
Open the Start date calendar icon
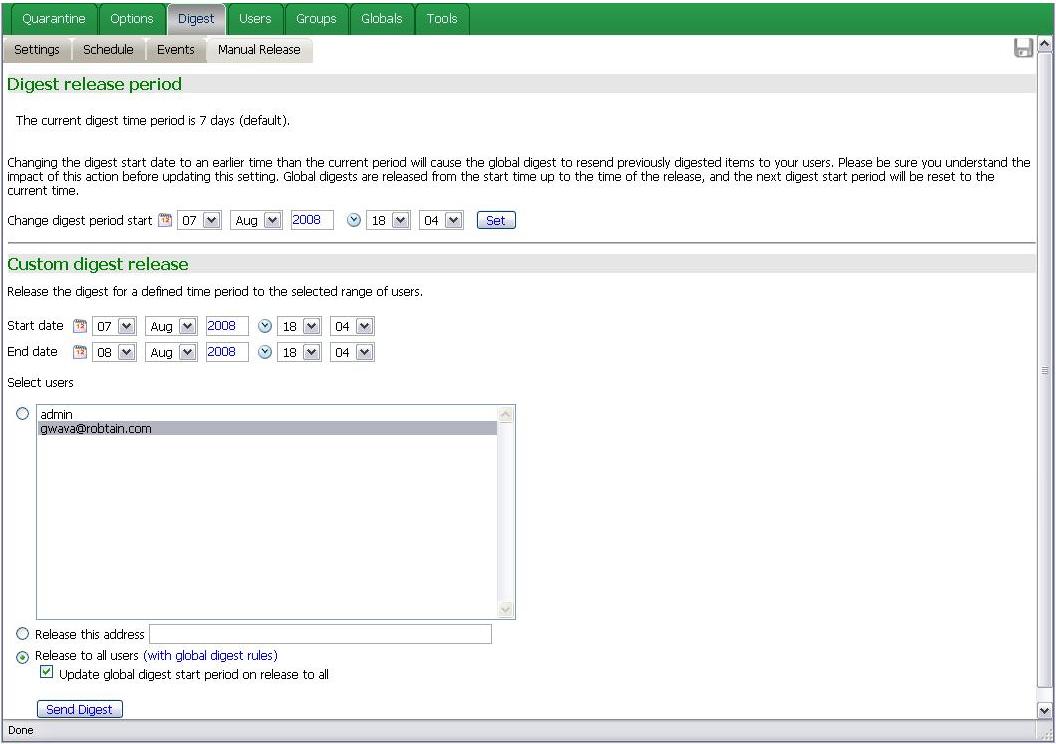click(x=80, y=326)
